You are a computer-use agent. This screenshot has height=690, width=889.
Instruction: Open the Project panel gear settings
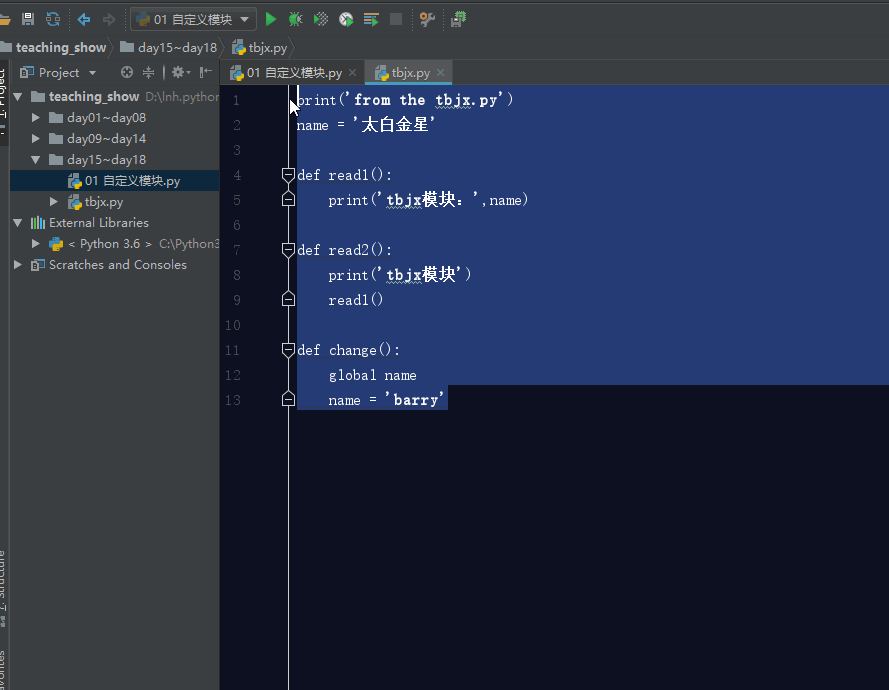pos(181,72)
